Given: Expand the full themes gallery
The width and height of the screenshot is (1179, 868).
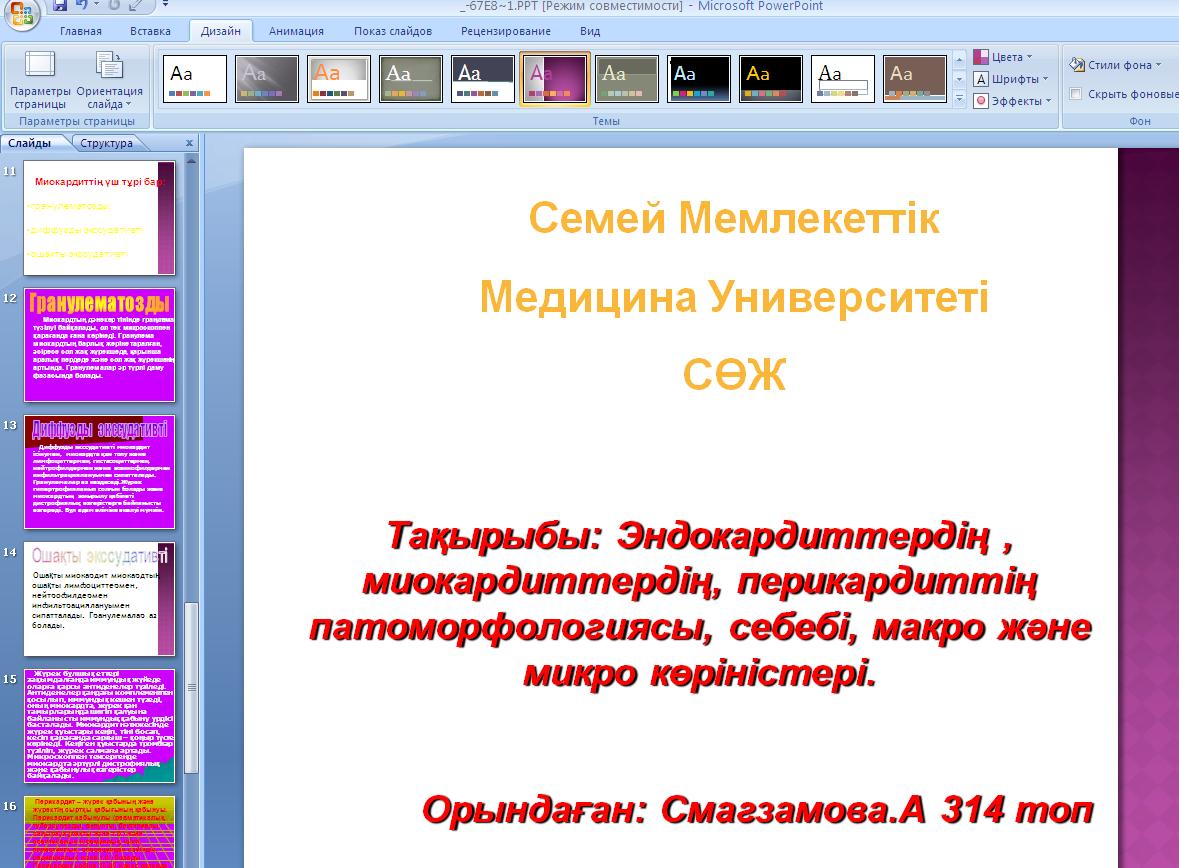Looking at the screenshot, I should point(959,99).
